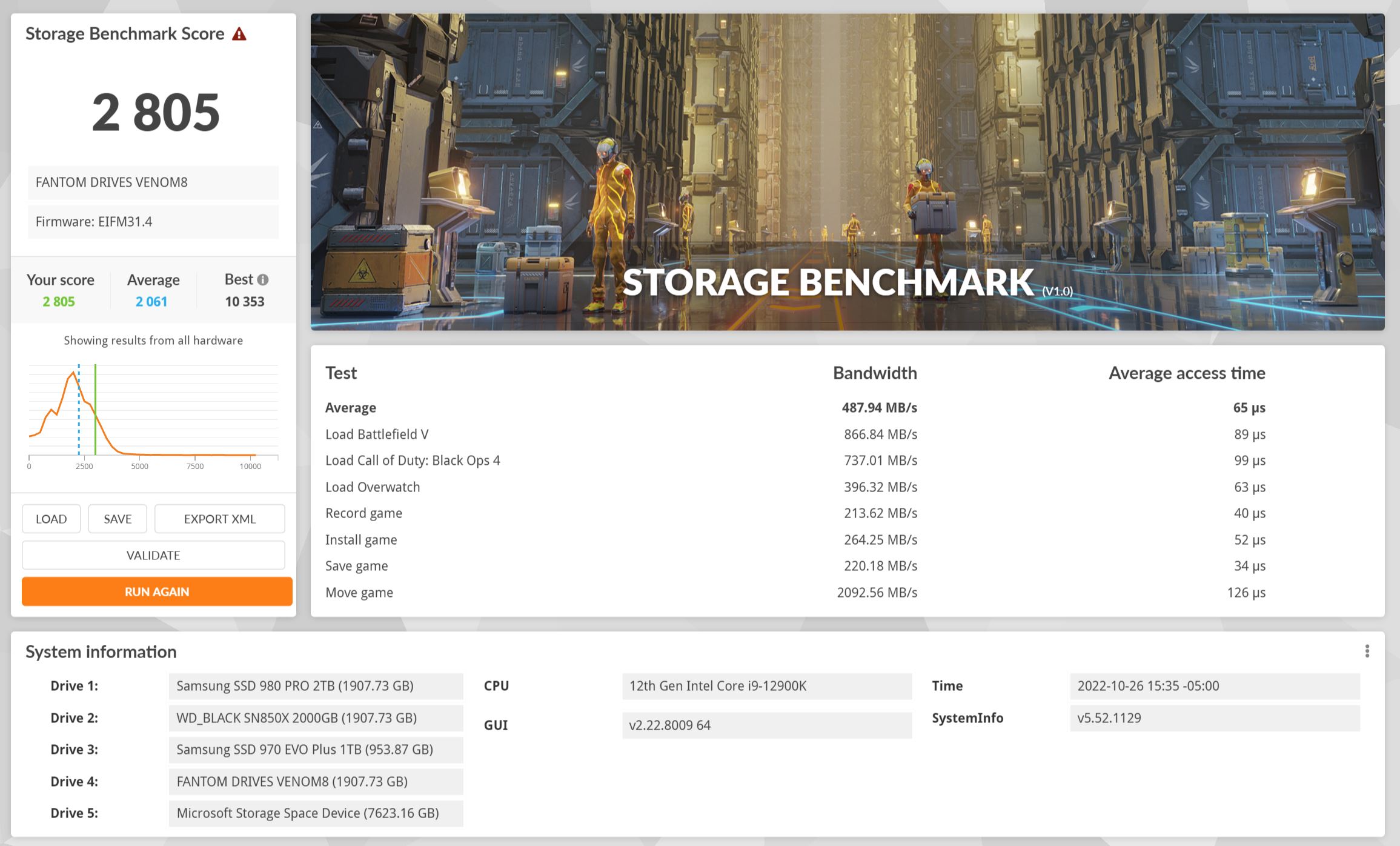Screen dimensions: 1400x846
Task: Select the Firmware EIFM31.4 field
Action: (x=153, y=222)
